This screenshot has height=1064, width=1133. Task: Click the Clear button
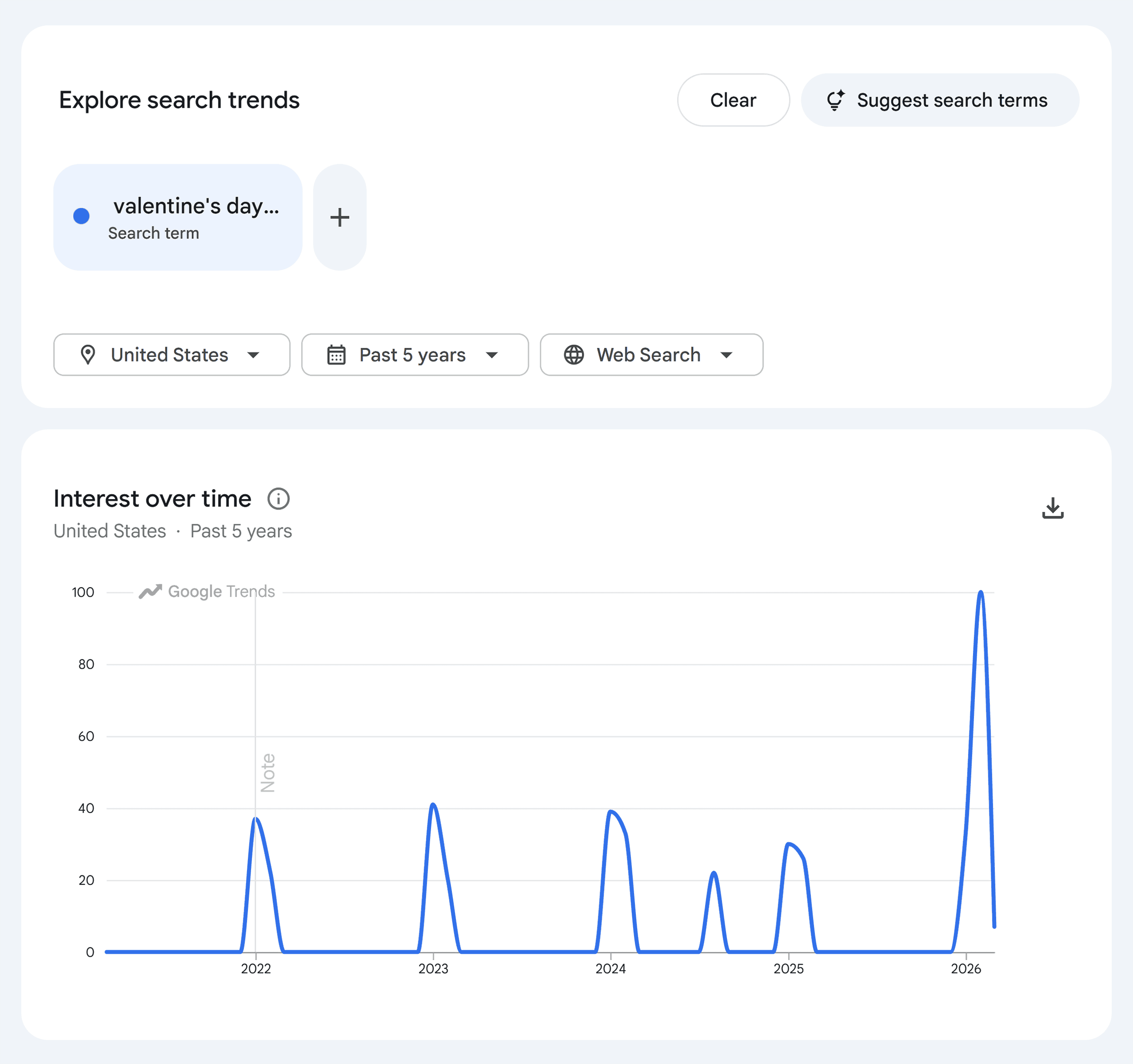coord(733,100)
